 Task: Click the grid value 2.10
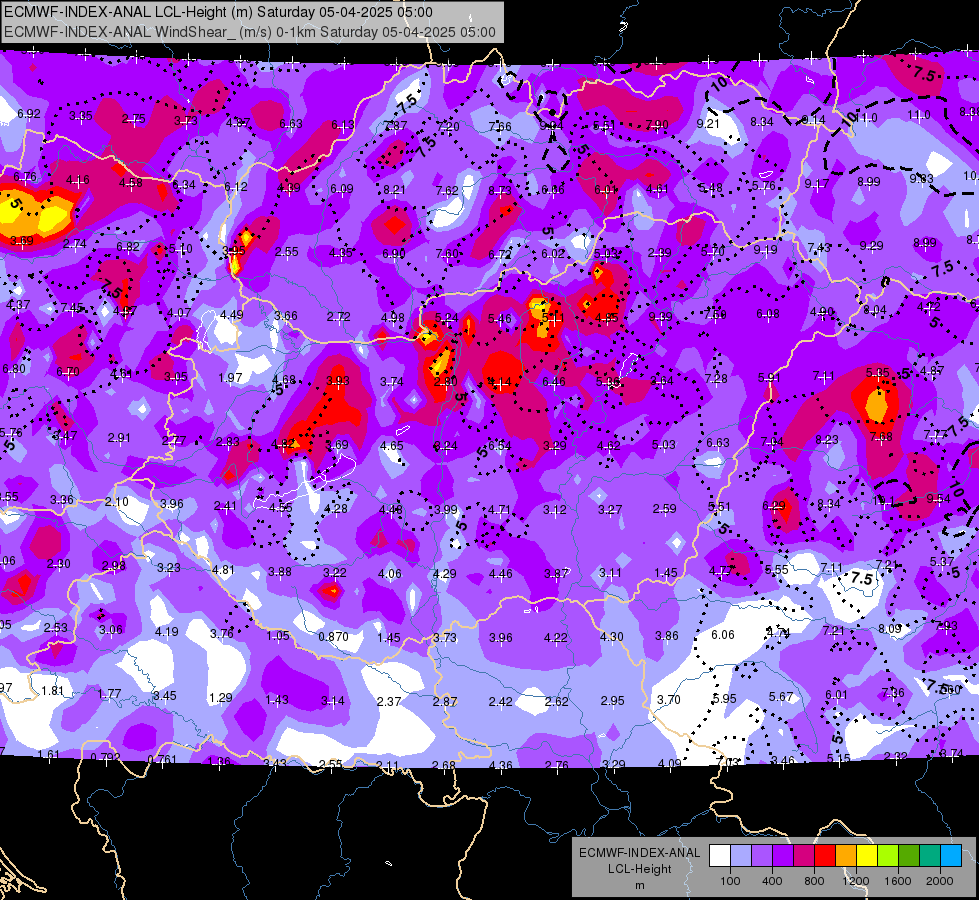pos(117,502)
